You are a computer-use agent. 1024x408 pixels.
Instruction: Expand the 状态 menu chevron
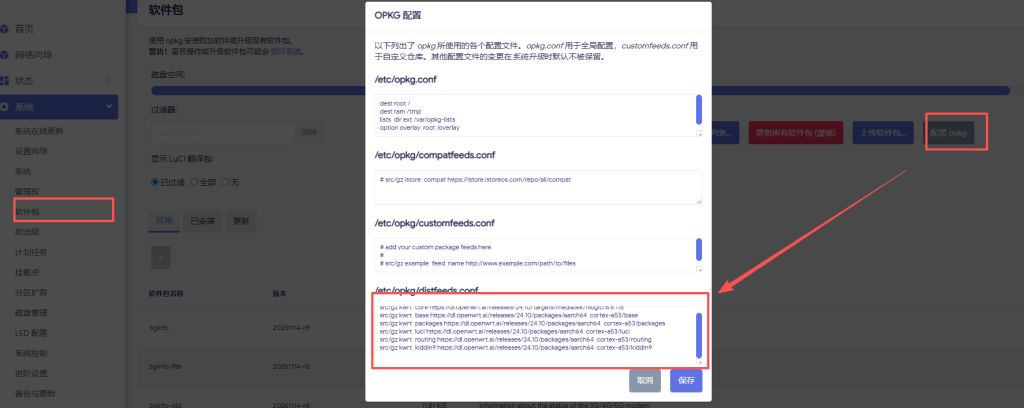108,80
